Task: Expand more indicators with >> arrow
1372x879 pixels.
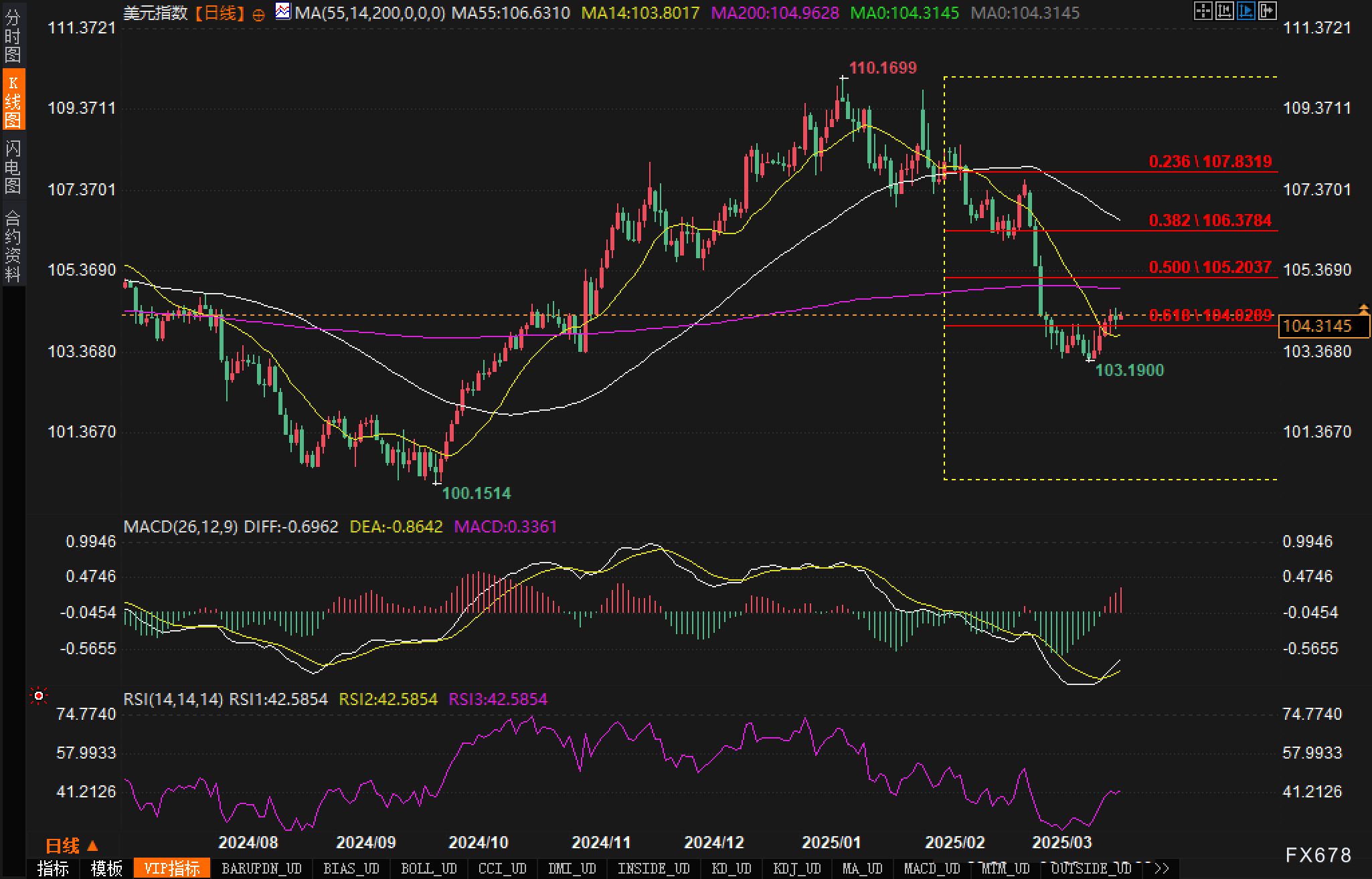Action: [x=1162, y=868]
